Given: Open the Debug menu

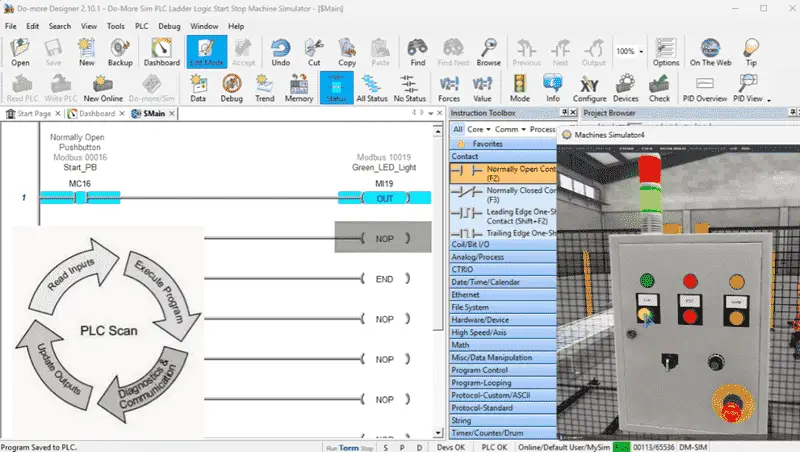Looking at the screenshot, I should pos(169,26).
